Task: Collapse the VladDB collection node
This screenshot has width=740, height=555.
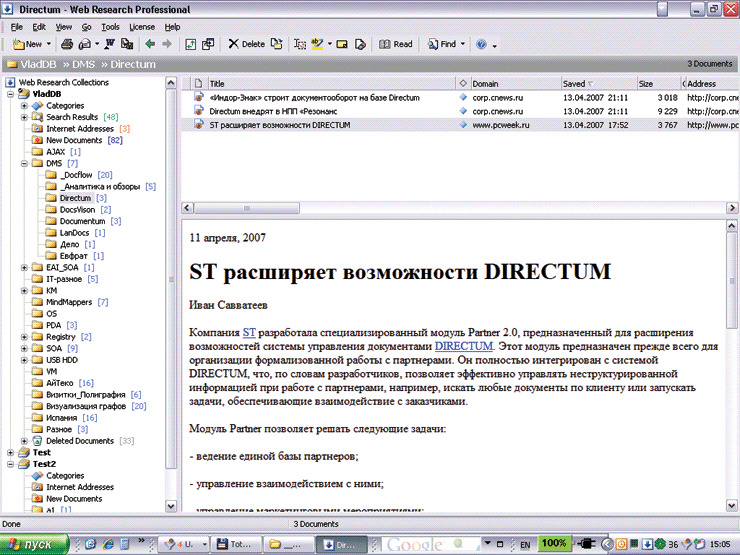Action: 10,94
